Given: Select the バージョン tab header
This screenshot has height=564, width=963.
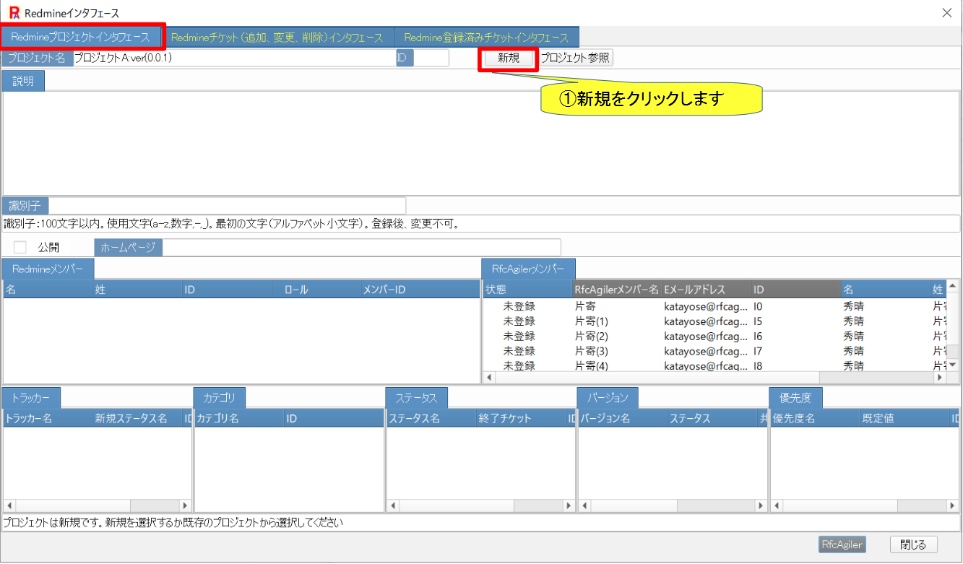Looking at the screenshot, I should pyautogui.click(x=607, y=398).
